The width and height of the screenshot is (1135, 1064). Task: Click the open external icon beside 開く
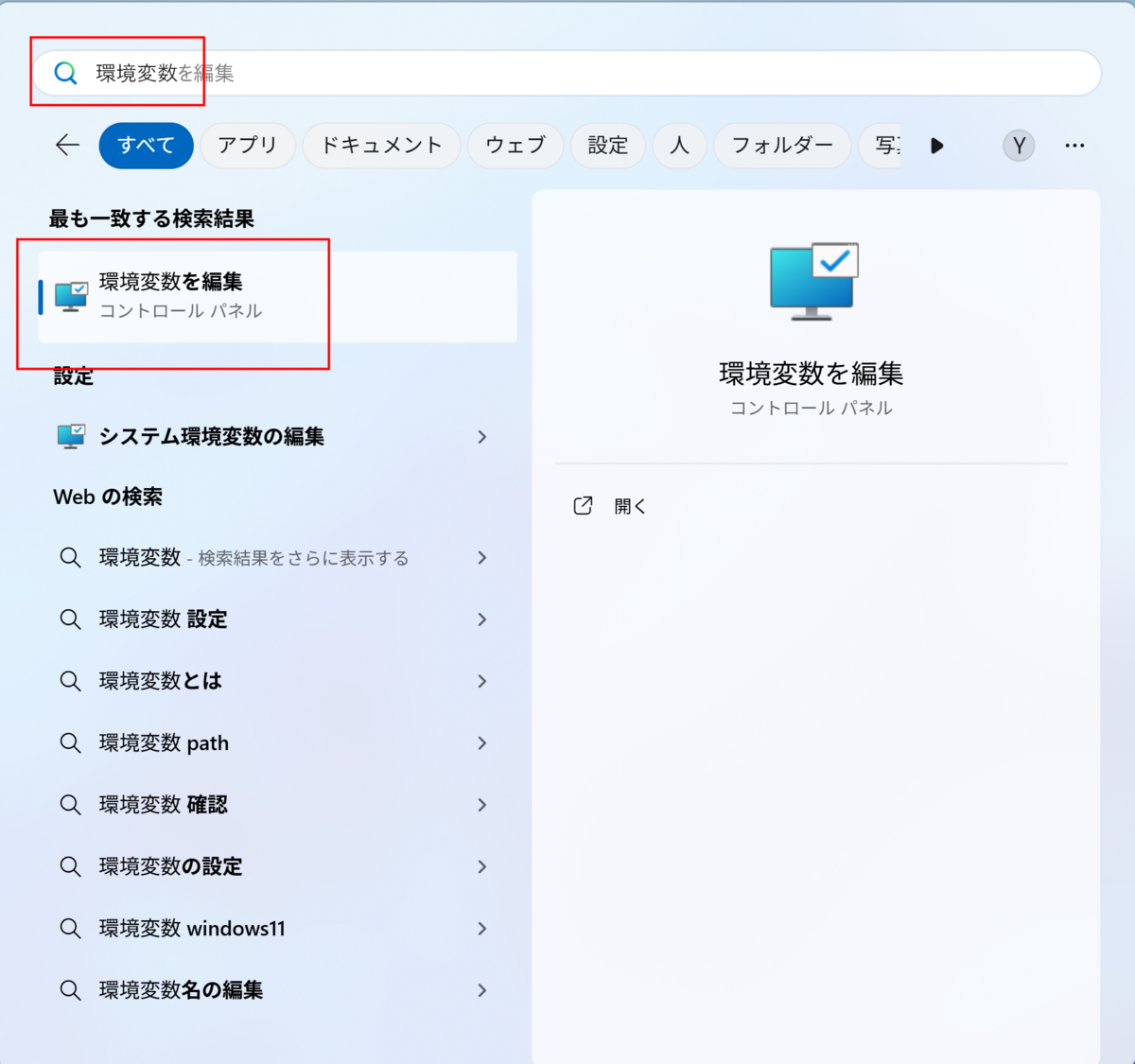tap(583, 506)
